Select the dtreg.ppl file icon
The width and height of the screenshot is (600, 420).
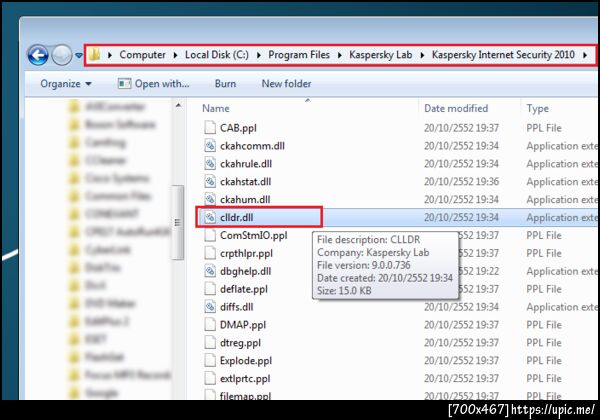click(210, 342)
